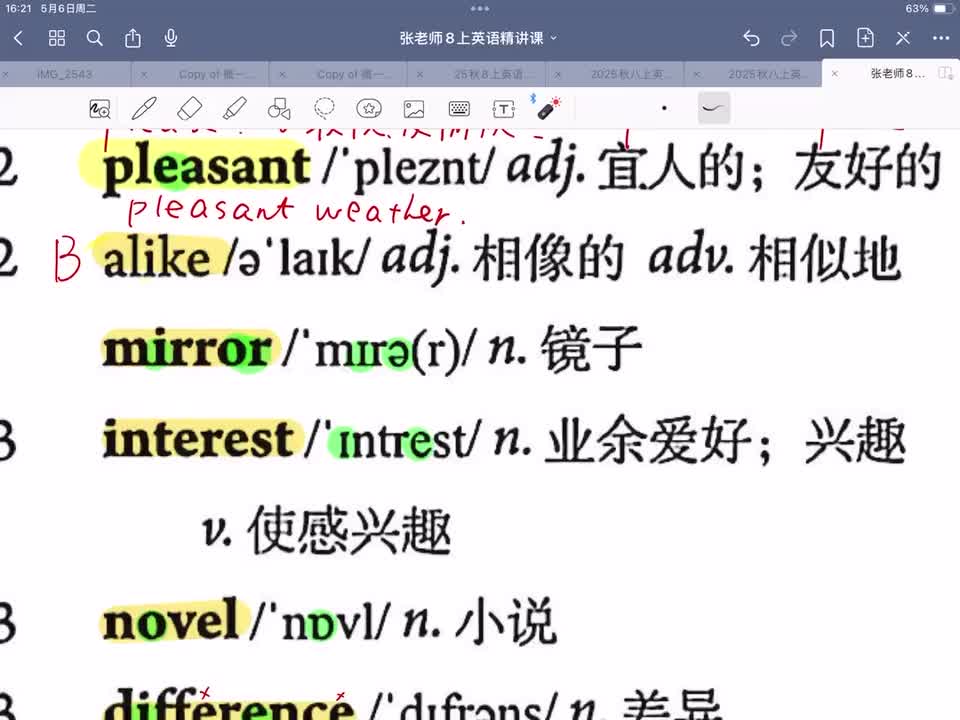Image resolution: width=960 pixels, height=720 pixels.
Task: Select the keyboard typing tool
Action: 459,109
